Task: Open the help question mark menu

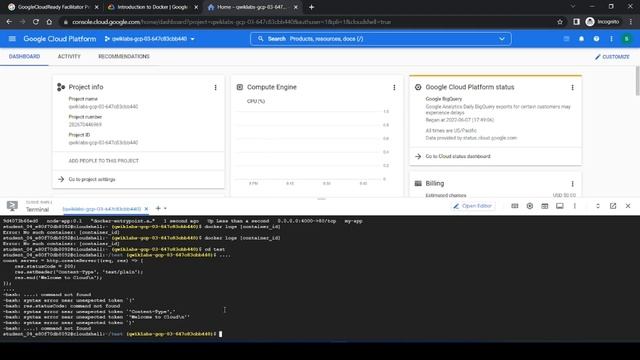Action: click(596, 39)
